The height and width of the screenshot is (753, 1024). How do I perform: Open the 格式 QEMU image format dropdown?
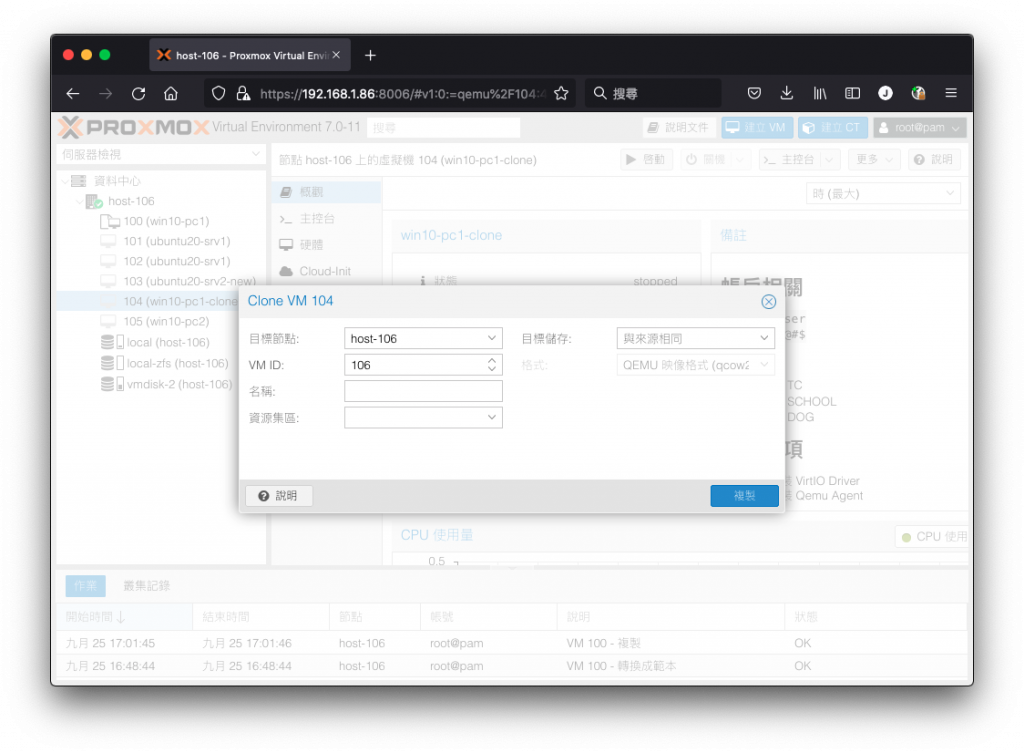click(x=696, y=364)
